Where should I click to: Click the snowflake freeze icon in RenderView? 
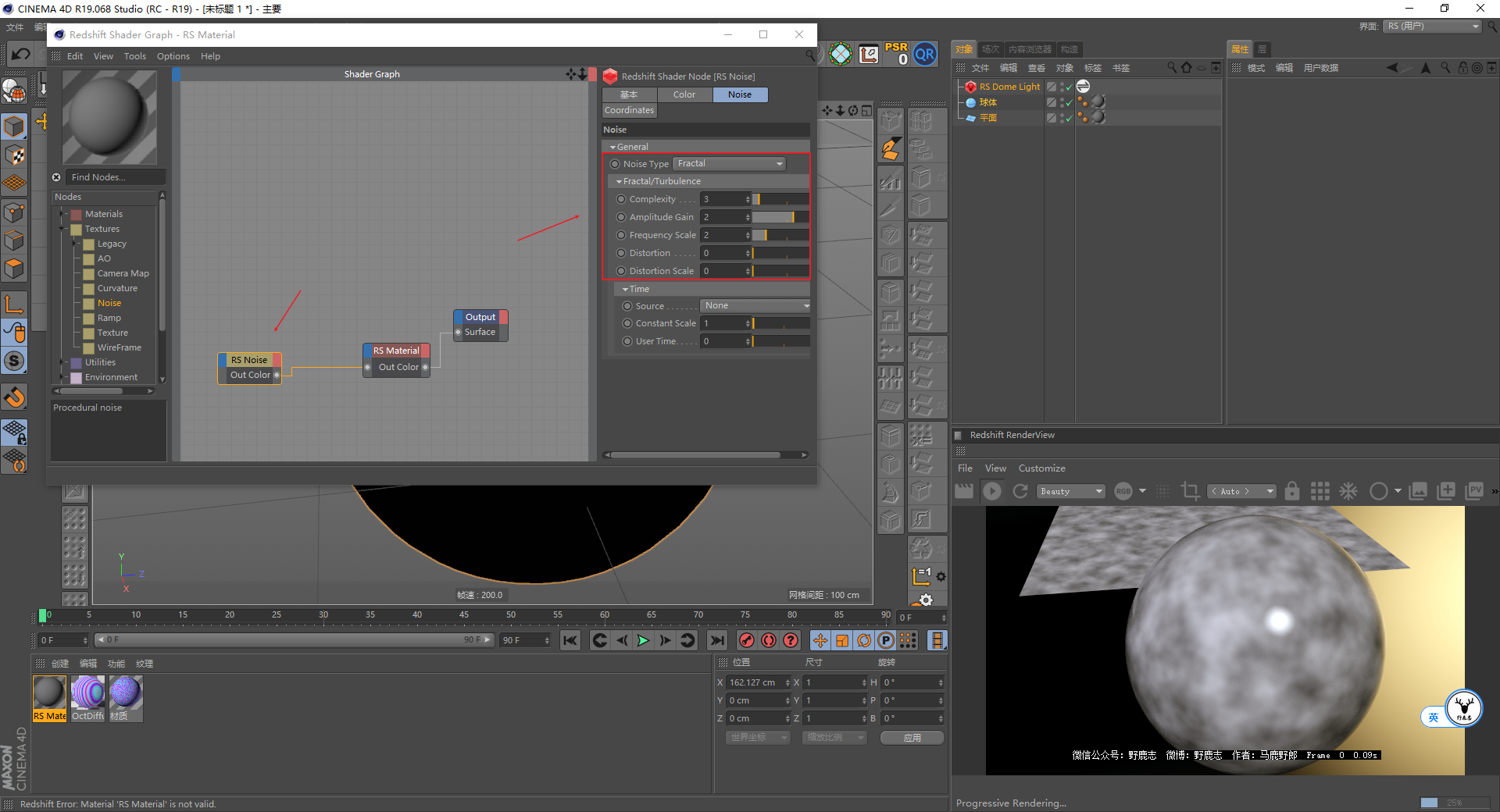click(1348, 491)
